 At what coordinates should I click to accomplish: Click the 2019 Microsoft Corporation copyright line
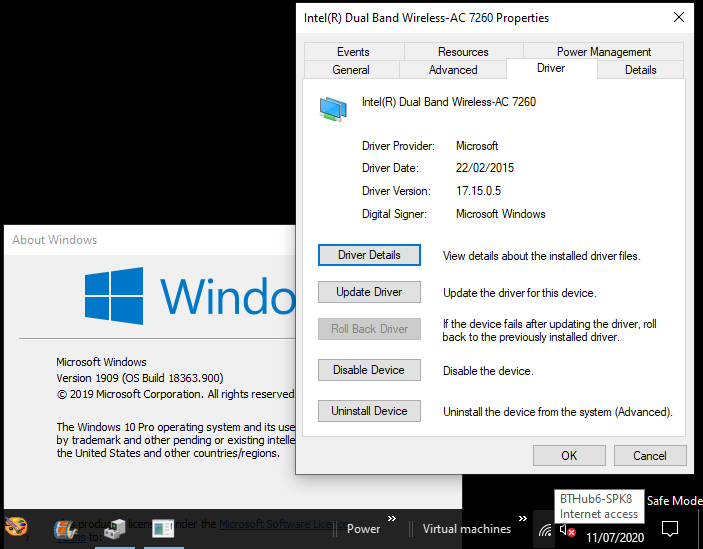pyautogui.click(x=175, y=394)
